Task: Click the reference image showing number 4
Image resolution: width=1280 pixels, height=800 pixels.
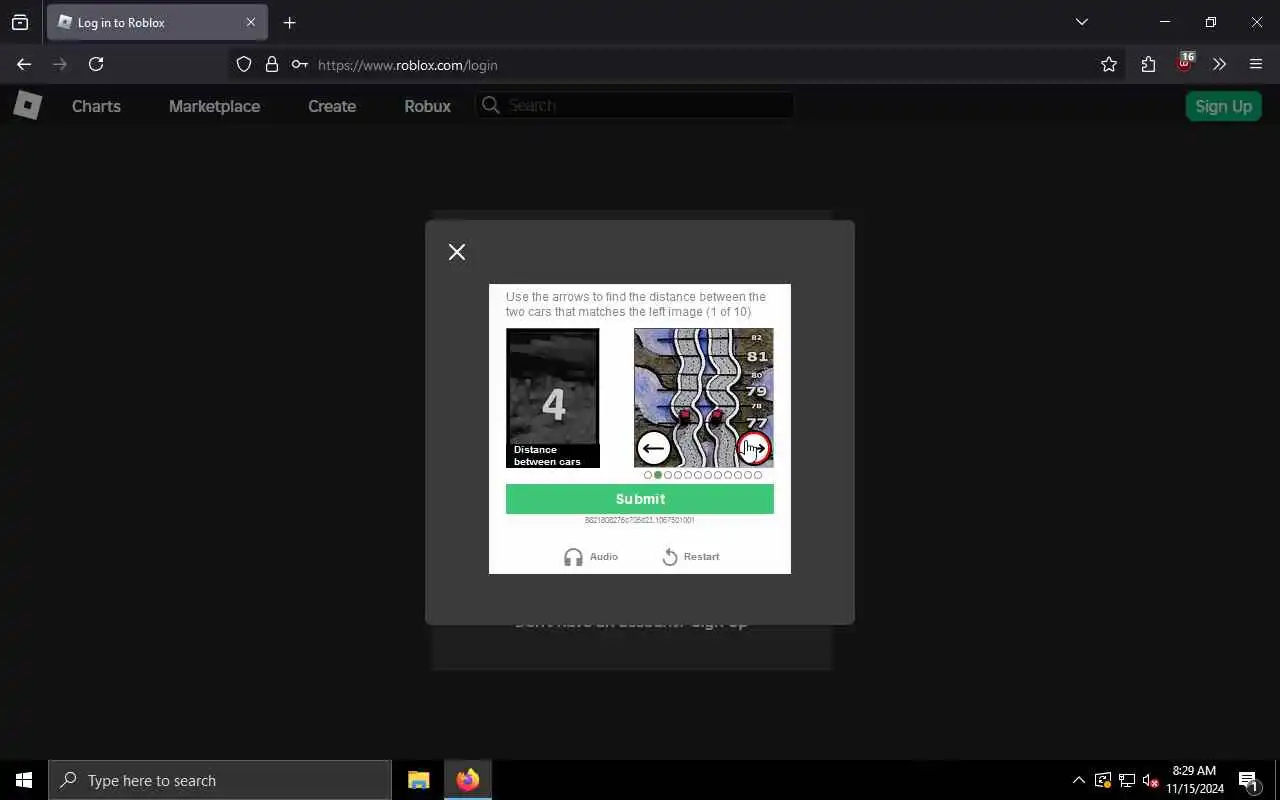Action: click(553, 398)
